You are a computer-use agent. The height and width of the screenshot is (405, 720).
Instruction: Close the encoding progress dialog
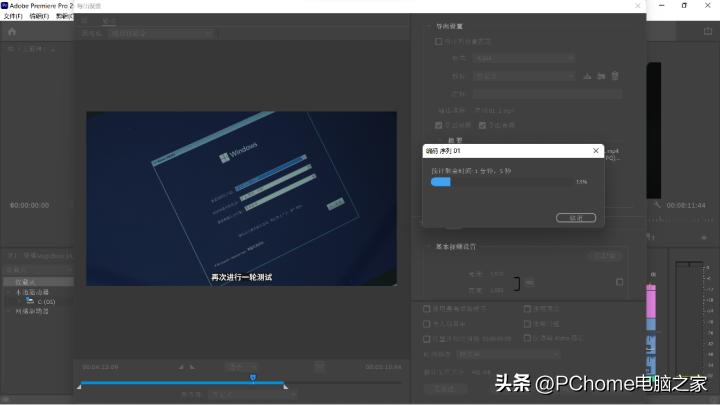point(596,151)
